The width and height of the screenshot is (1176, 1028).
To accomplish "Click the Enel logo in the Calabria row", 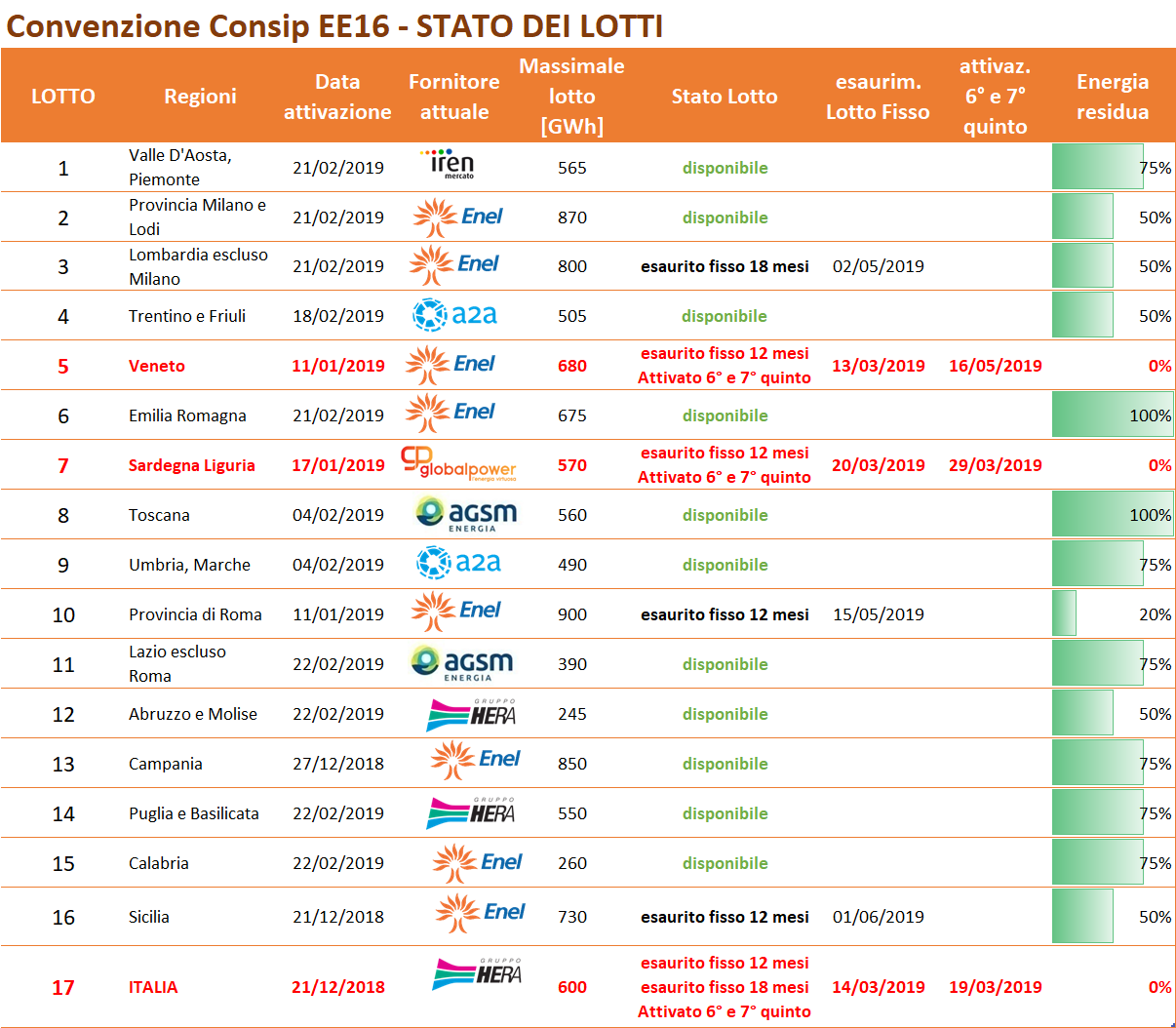I will pyautogui.click(x=478, y=864).
